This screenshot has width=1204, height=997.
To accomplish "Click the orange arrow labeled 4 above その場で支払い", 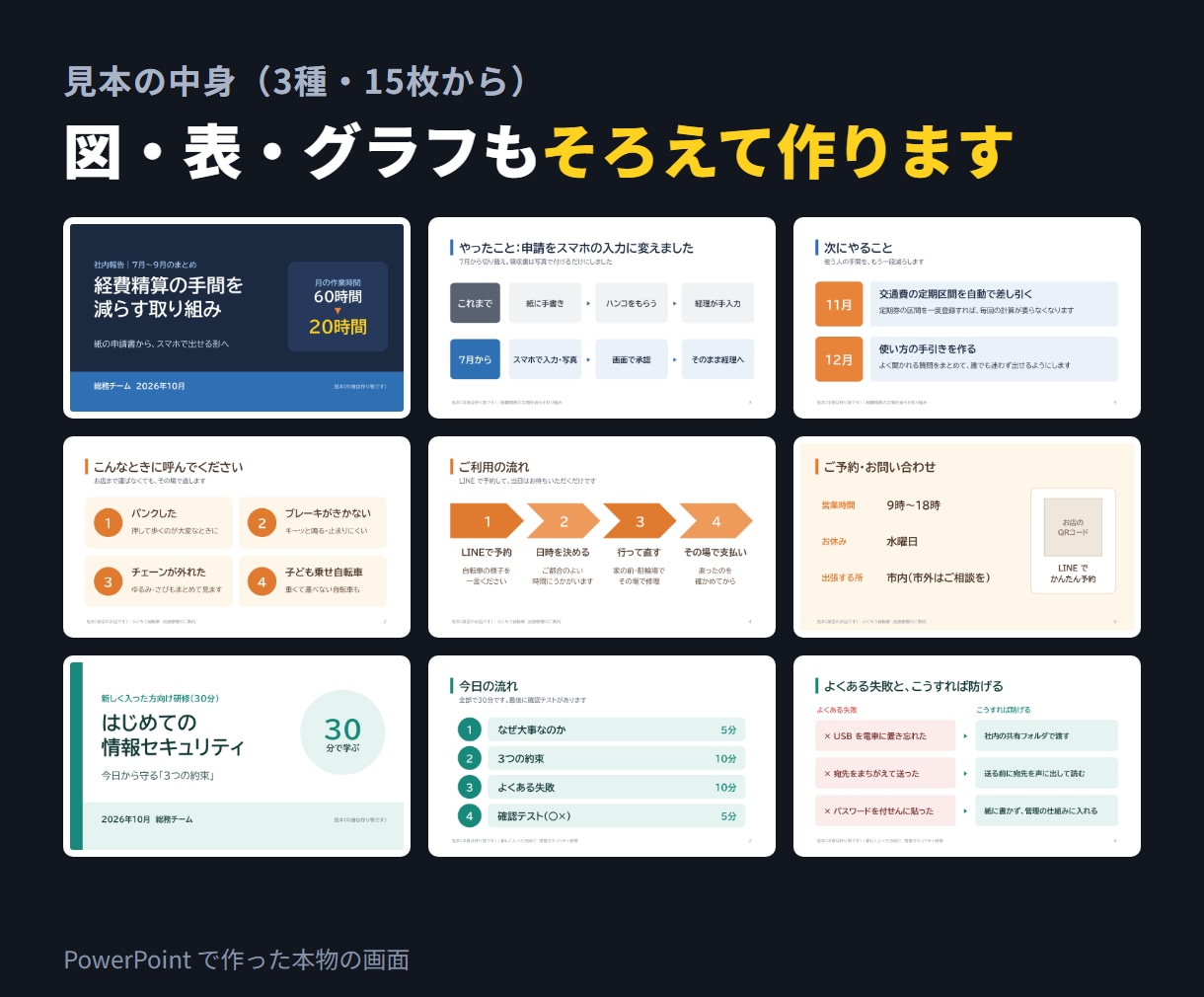I will tap(716, 521).
